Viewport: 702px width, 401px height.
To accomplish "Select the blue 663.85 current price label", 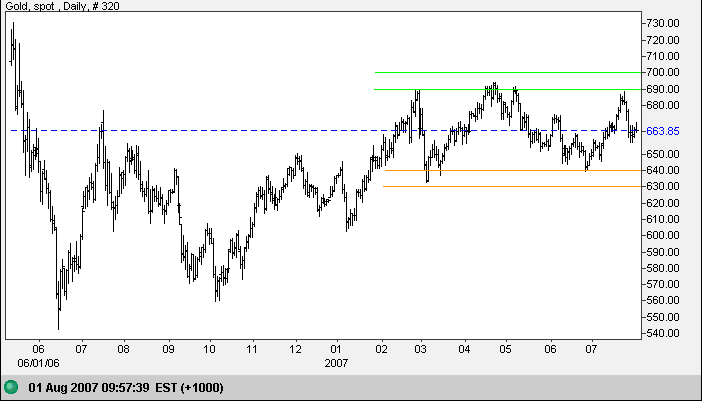I will [x=663, y=131].
